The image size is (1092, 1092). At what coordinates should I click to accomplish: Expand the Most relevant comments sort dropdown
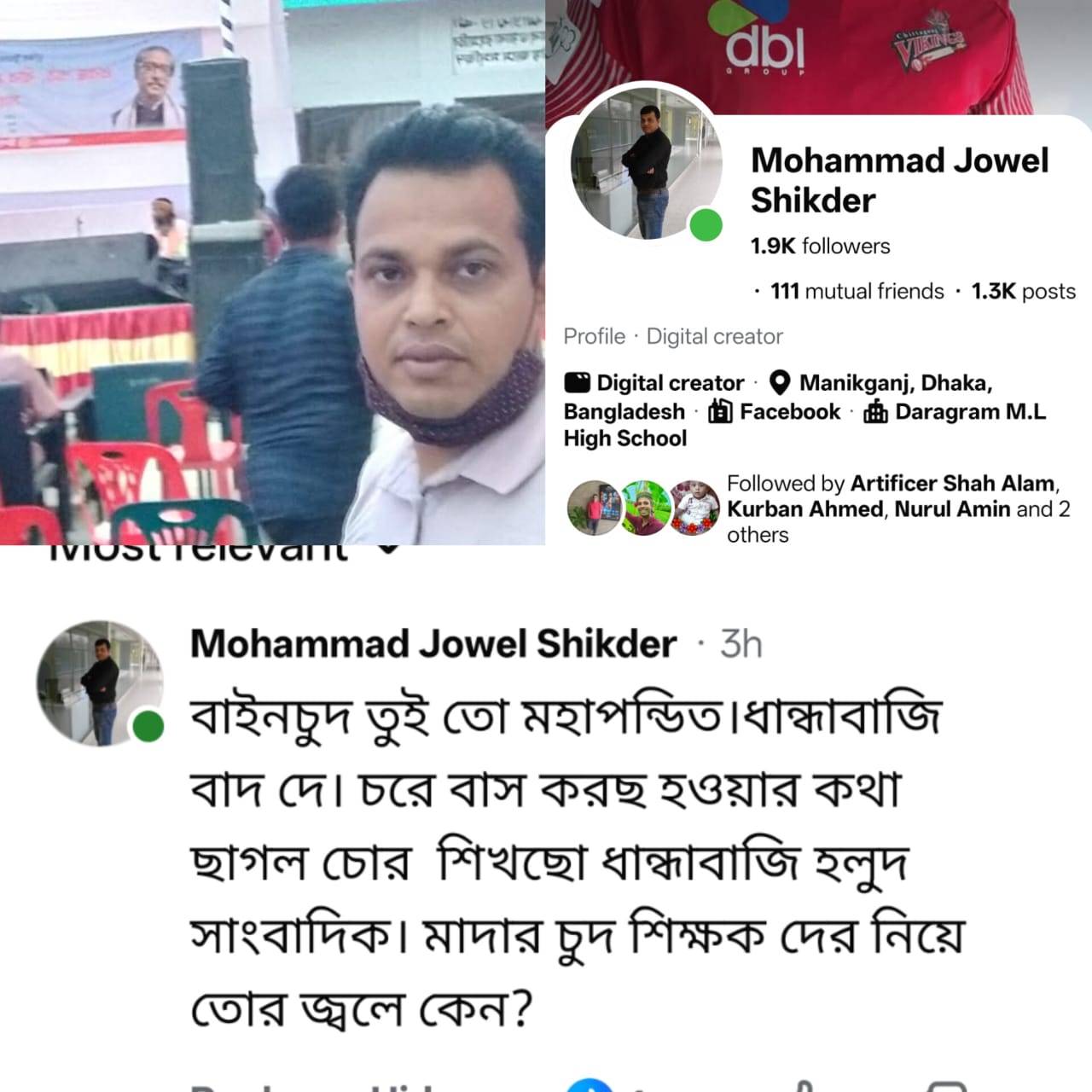pos(388,550)
